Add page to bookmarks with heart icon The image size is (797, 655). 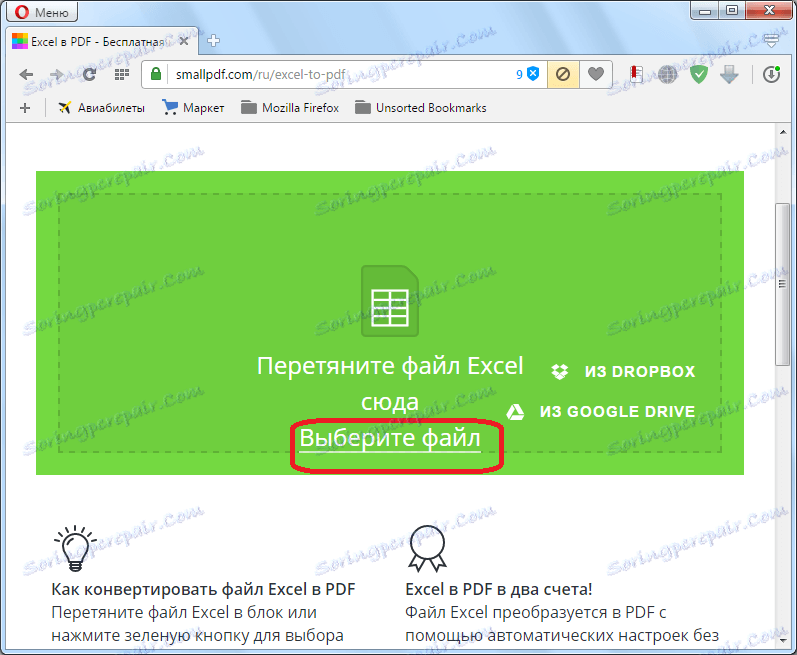click(596, 75)
